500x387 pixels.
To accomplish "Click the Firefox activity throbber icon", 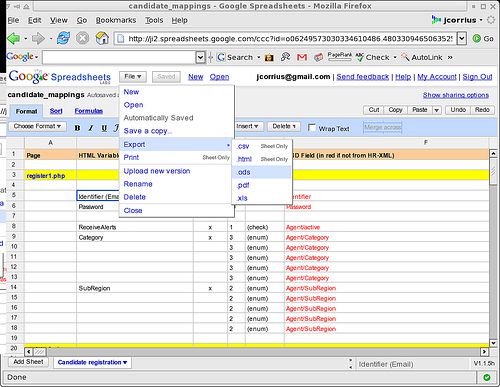I will tap(491, 20).
